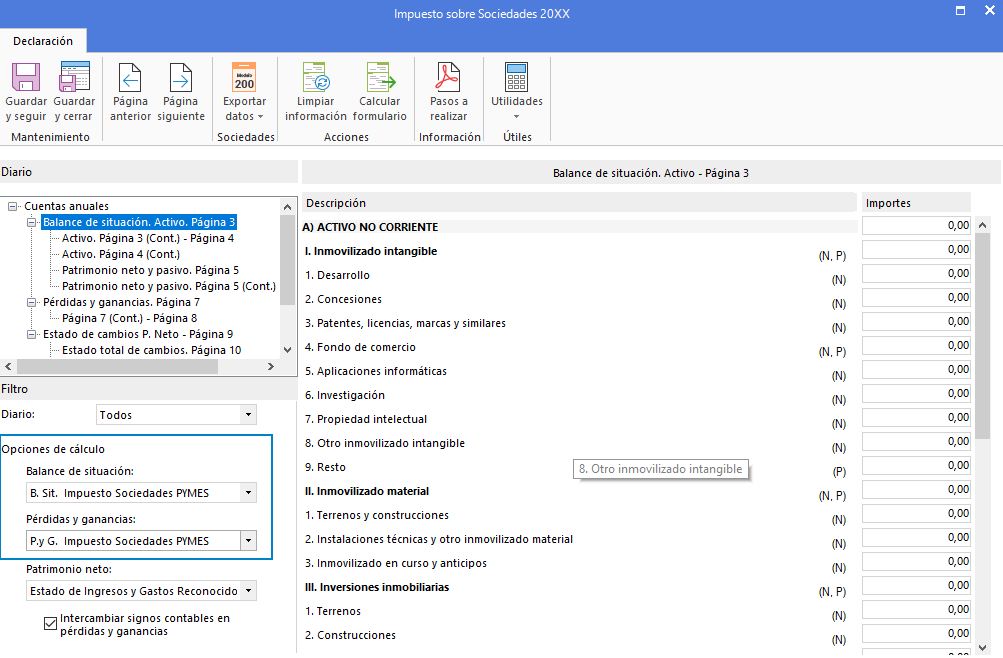
Task: Select Estado de cambios P. Neto - Página 9
Action: click(x=138, y=334)
